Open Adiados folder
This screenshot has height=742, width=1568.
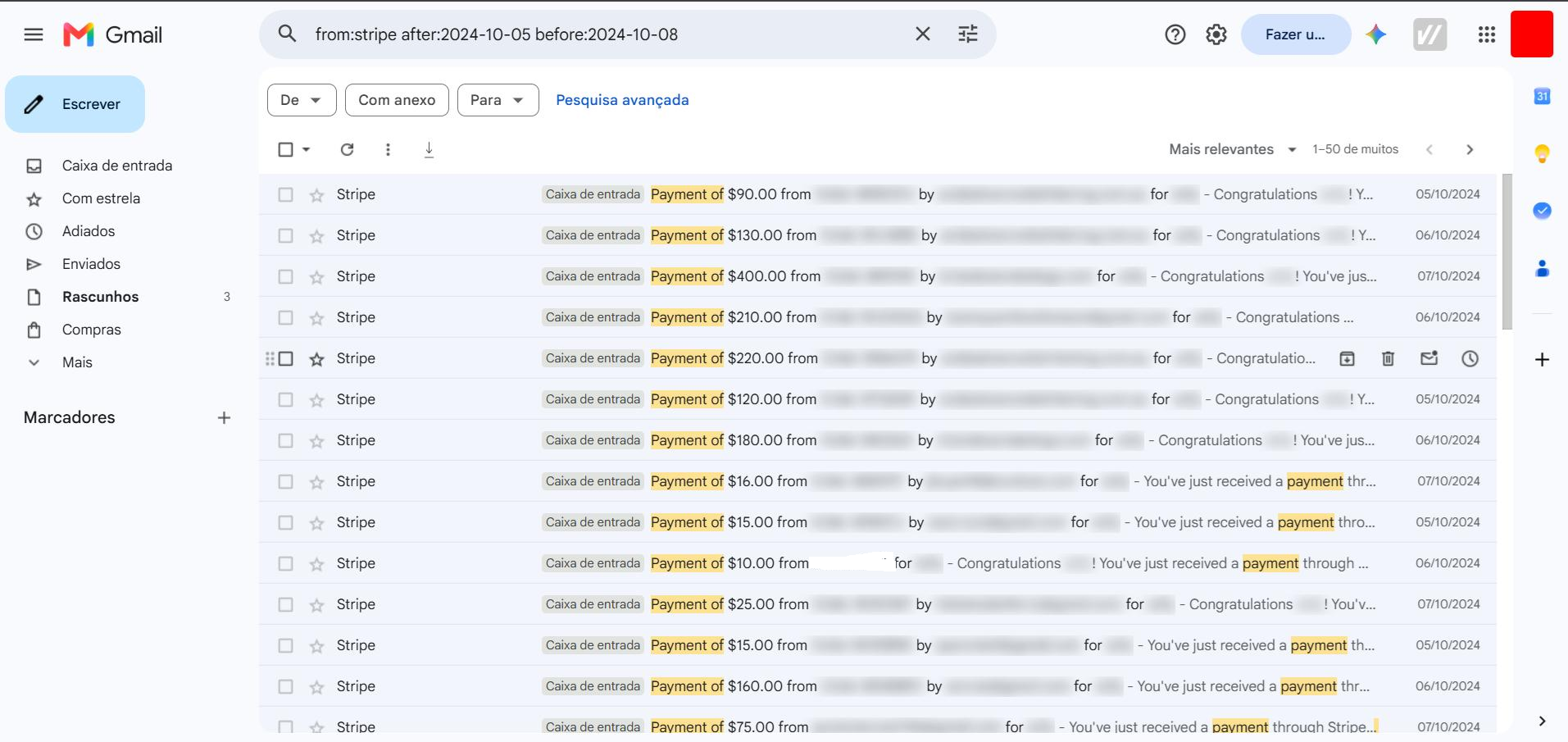89,231
